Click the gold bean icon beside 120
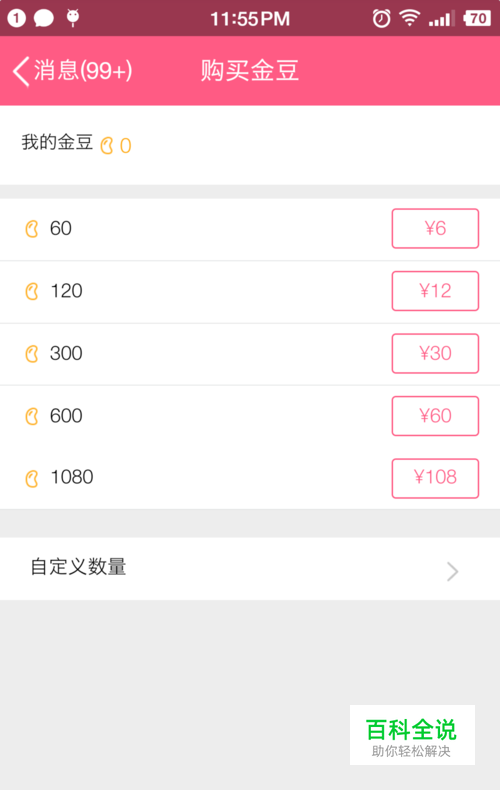The height and width of the screenshot is (790, 500). tap(32, 292)
